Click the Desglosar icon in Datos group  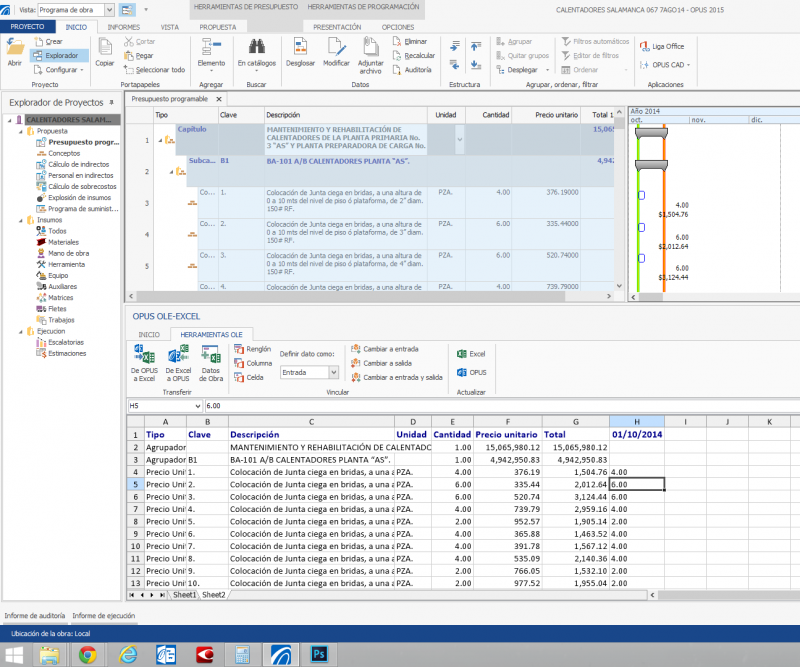point(300,46)
